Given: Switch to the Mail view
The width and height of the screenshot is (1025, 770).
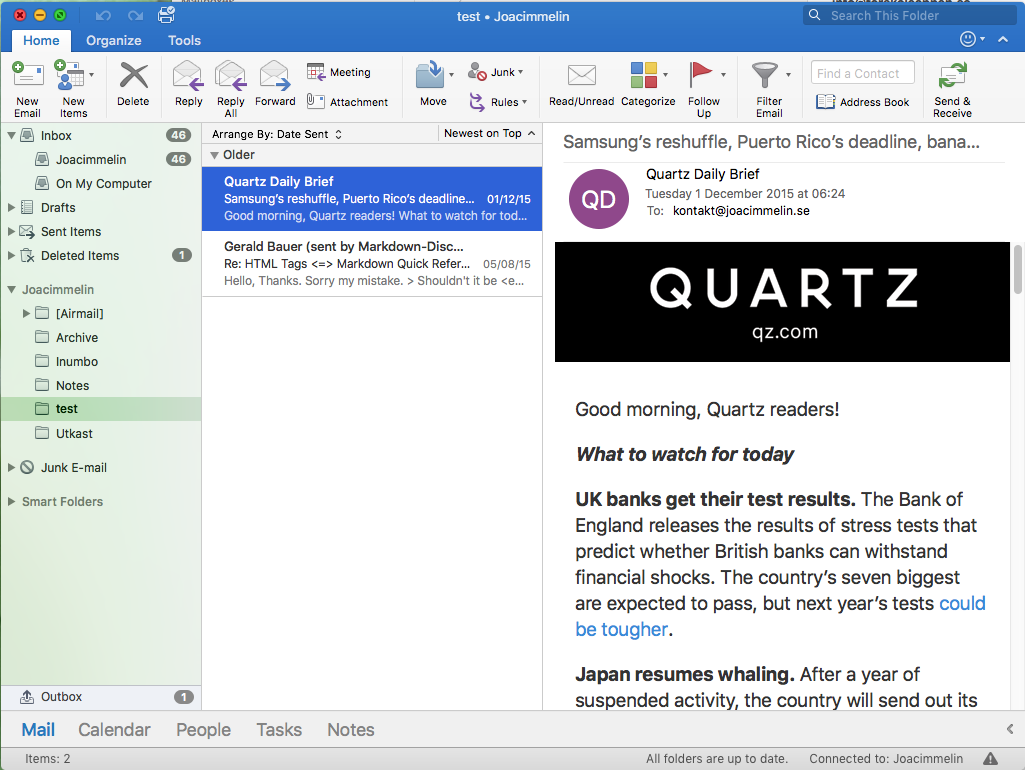Looking at the screenshot, I should click(x=38, y=729).
